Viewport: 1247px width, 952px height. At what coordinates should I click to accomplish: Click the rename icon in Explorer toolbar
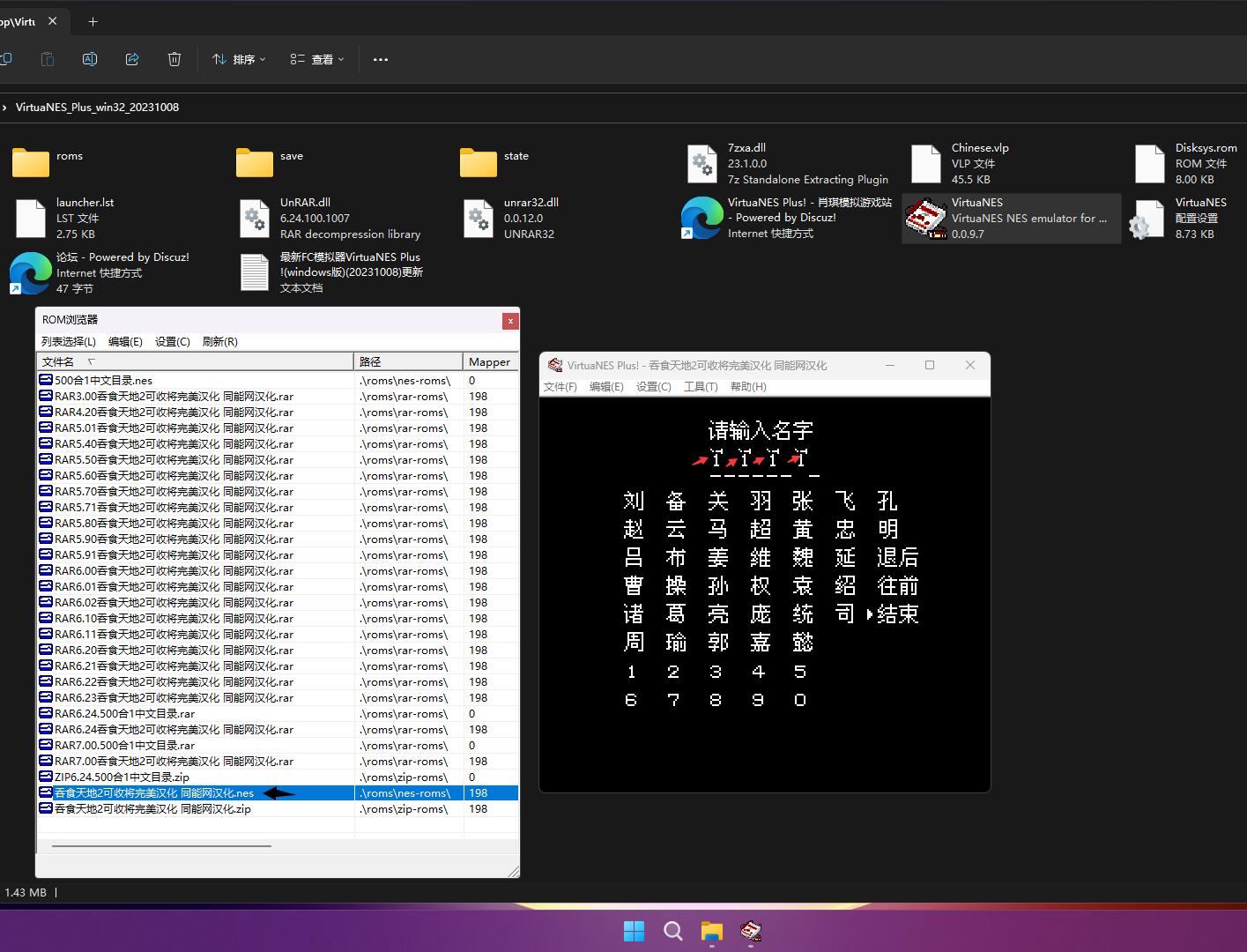pyautogui.click(x=90, y=59)
